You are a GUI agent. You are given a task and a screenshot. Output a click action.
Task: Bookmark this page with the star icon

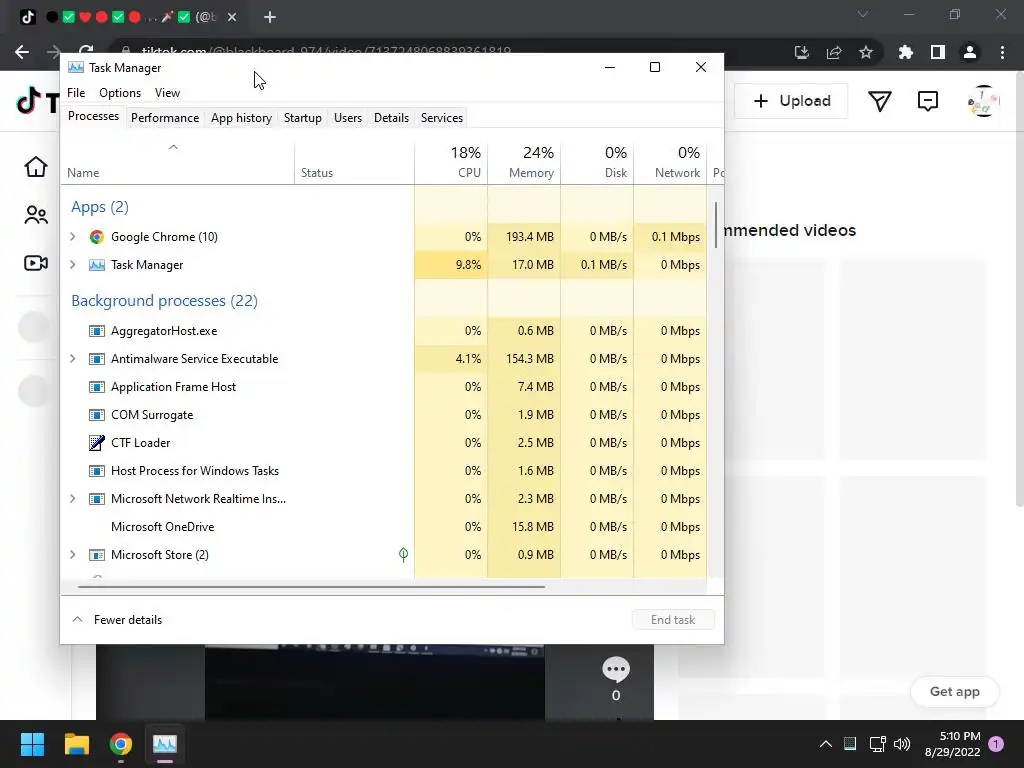click(866, 52)
